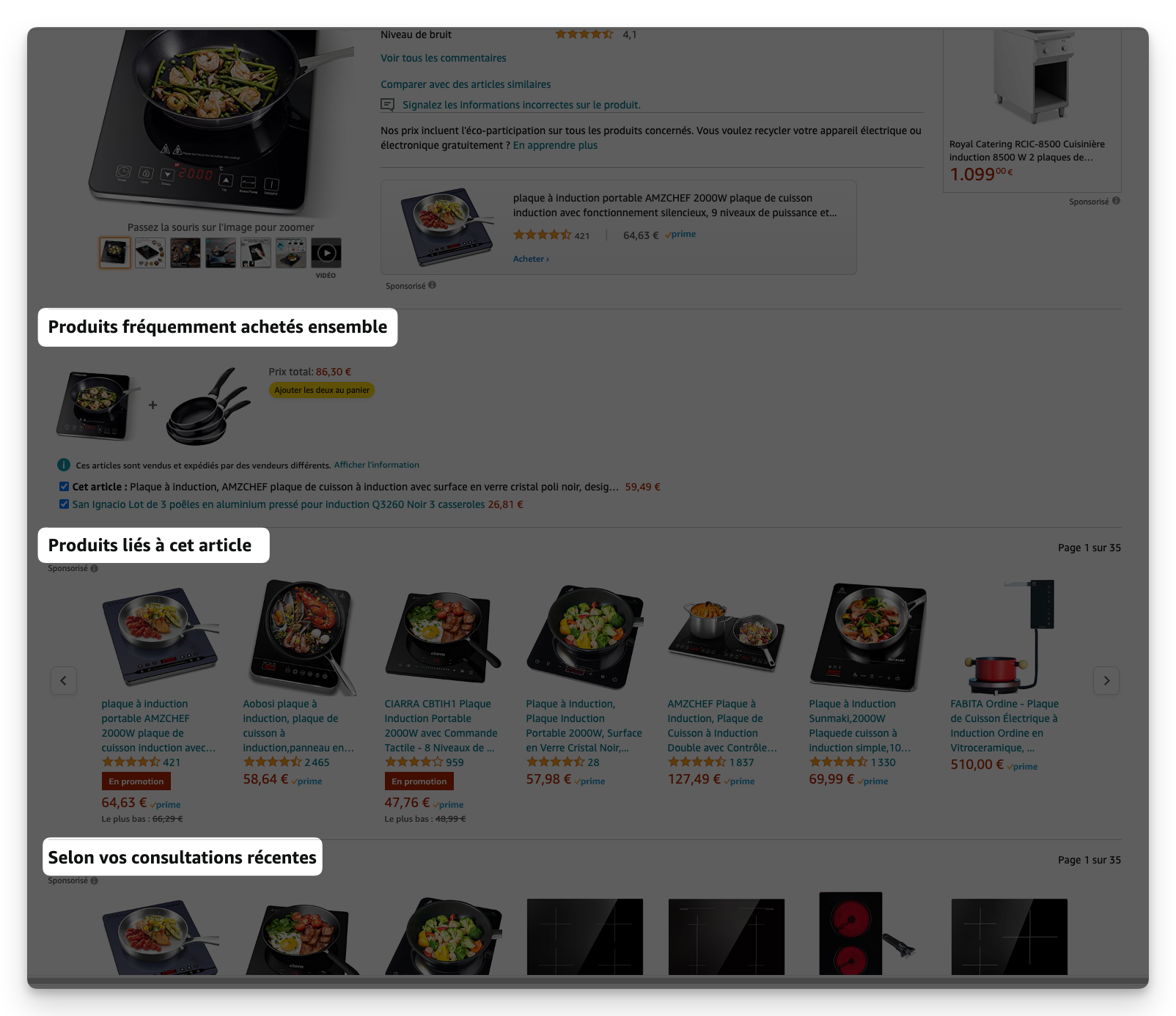Click info icon under AMZCHEF sponsored banner
The width and height of the screenshot is (1176, 1016).
click(432, 285)
